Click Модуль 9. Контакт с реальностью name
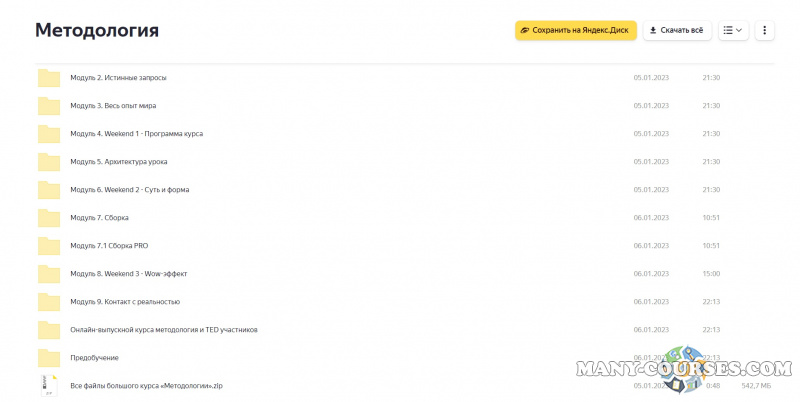This screenshot has width=800, height=402. 125,302
